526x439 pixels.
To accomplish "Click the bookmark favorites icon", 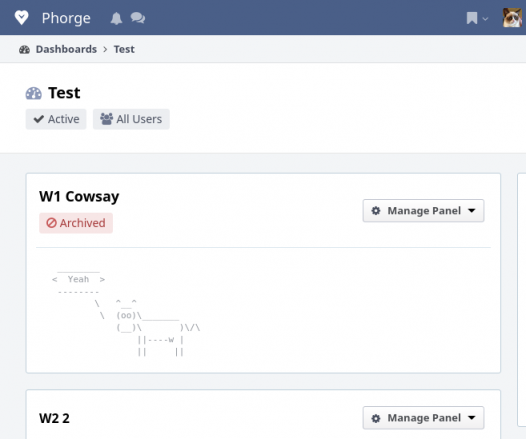I will 472,18.
